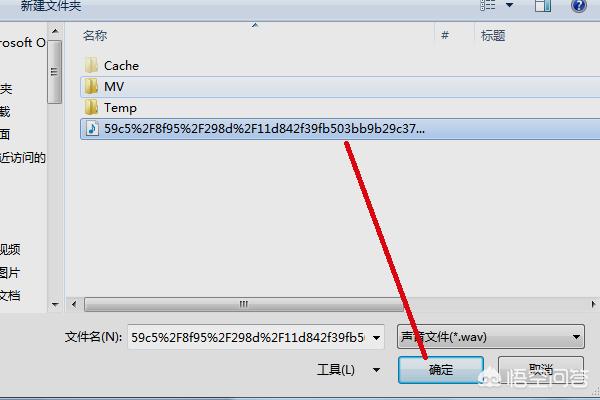Select the music note audio file icon

[92, 128]
